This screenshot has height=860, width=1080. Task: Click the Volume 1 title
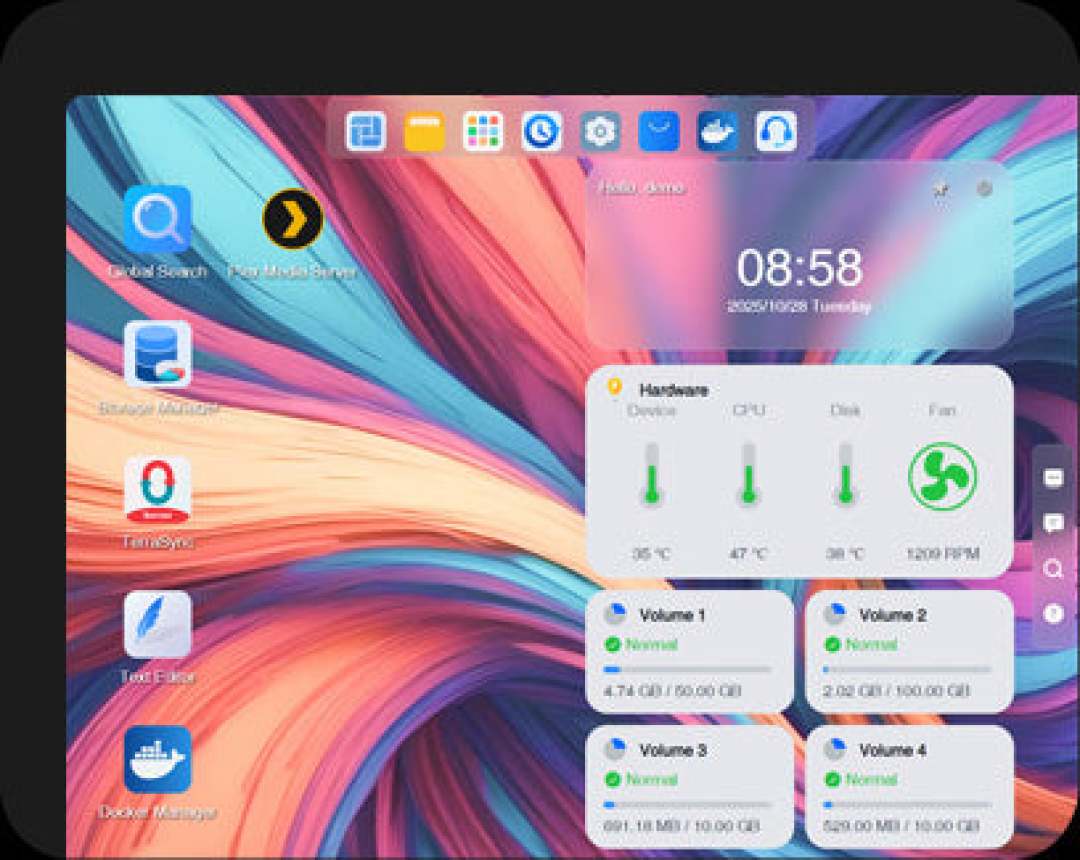(672, 615)
